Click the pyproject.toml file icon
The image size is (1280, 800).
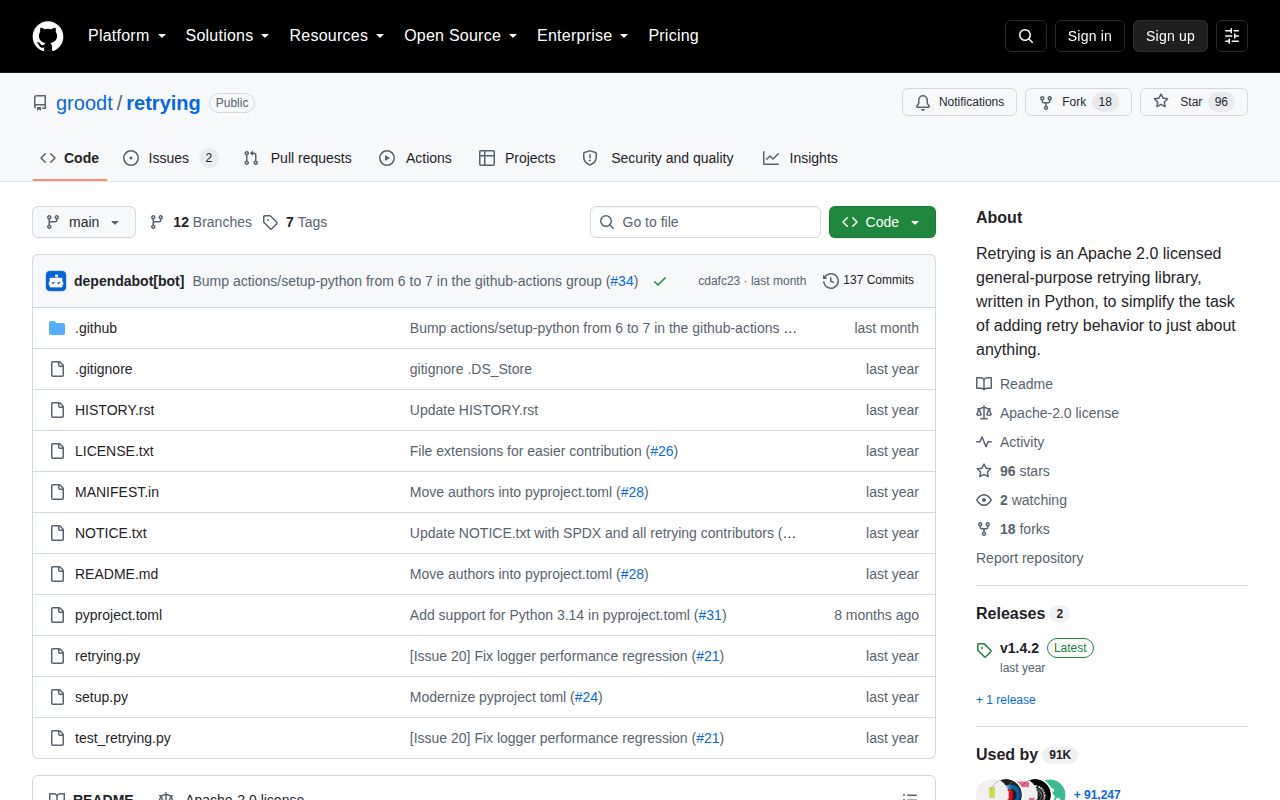57,615
